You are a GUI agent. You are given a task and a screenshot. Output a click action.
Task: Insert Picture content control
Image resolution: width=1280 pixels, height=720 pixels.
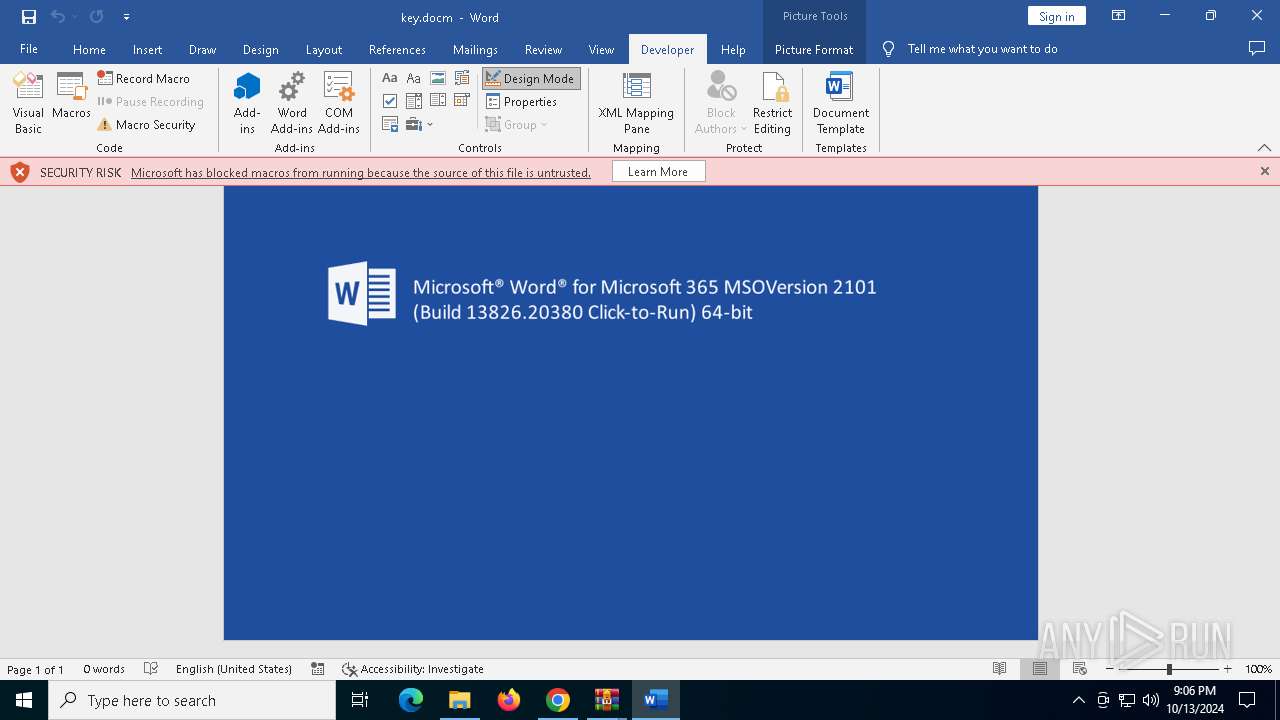pyautogui.click(x=438, y=78)
